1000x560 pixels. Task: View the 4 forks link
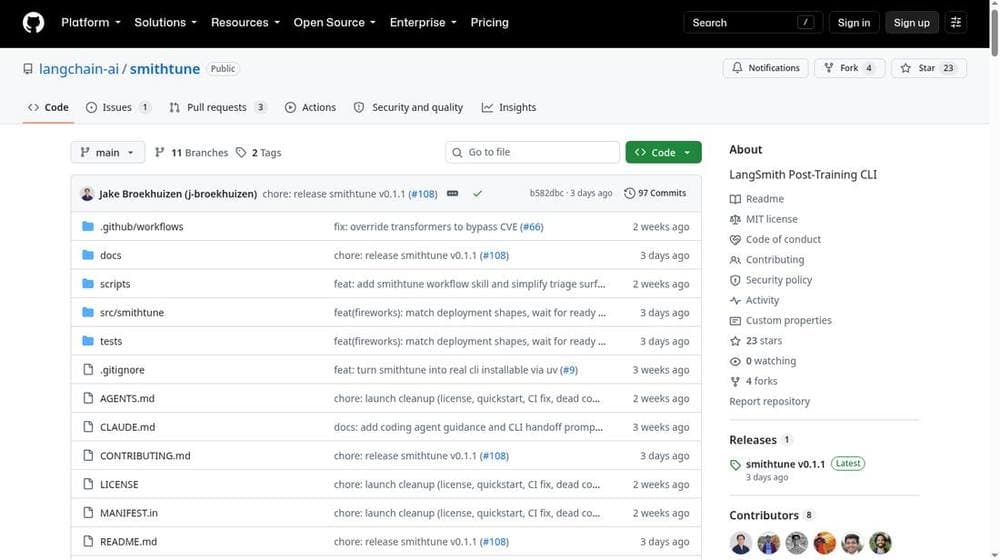pos(754,381)
